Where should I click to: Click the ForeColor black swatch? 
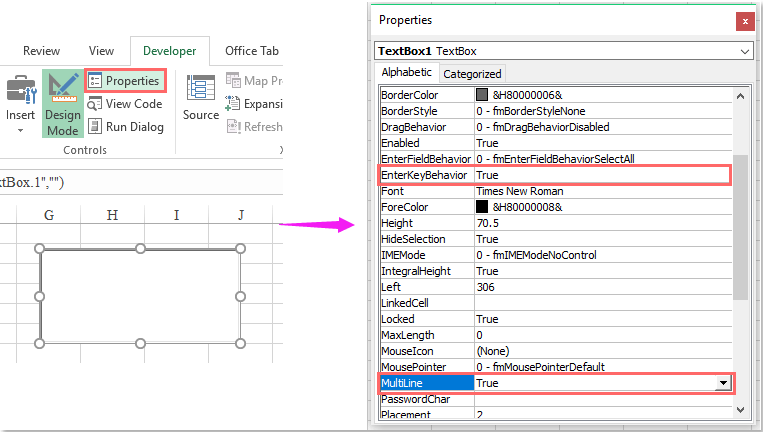click(x=482, y=207)
